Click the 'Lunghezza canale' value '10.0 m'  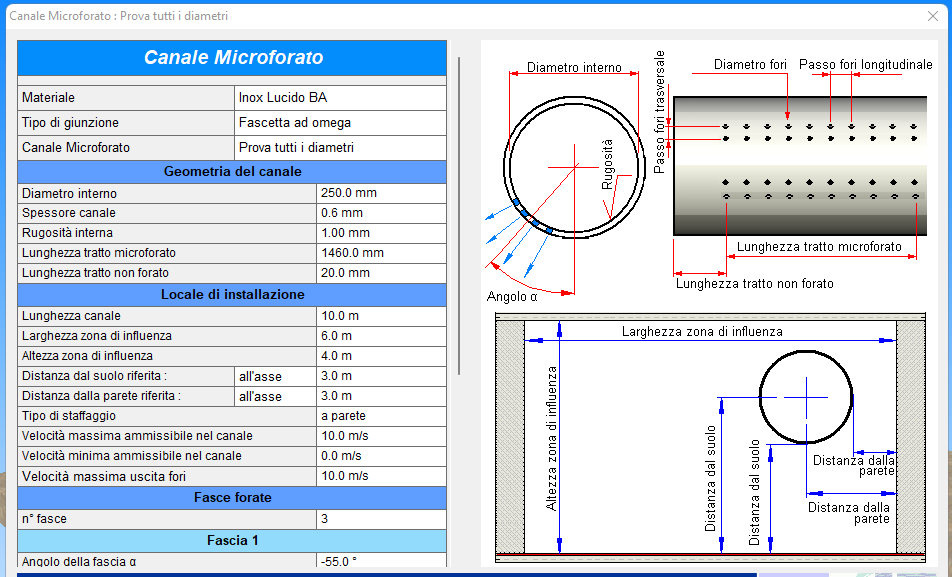[381, 316]
